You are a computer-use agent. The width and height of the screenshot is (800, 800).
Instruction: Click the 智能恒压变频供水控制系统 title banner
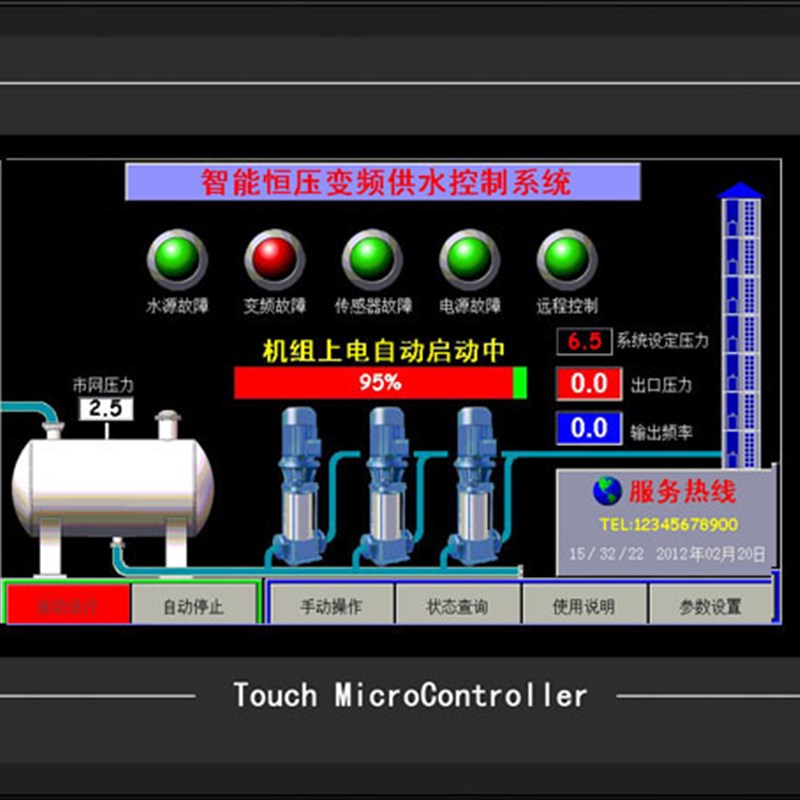click(383, 182)
